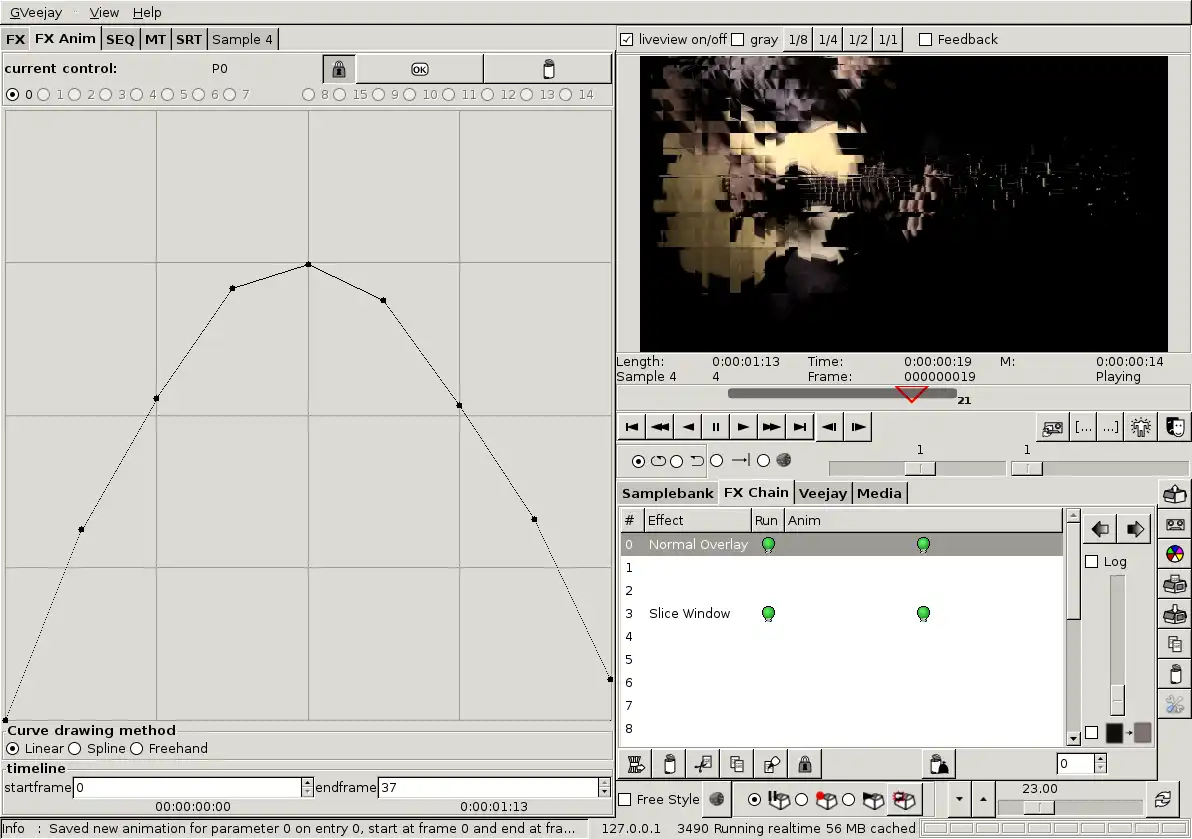
Task: Click the scissors cut icon below FX chain
Action: click(x=705, y=764)
